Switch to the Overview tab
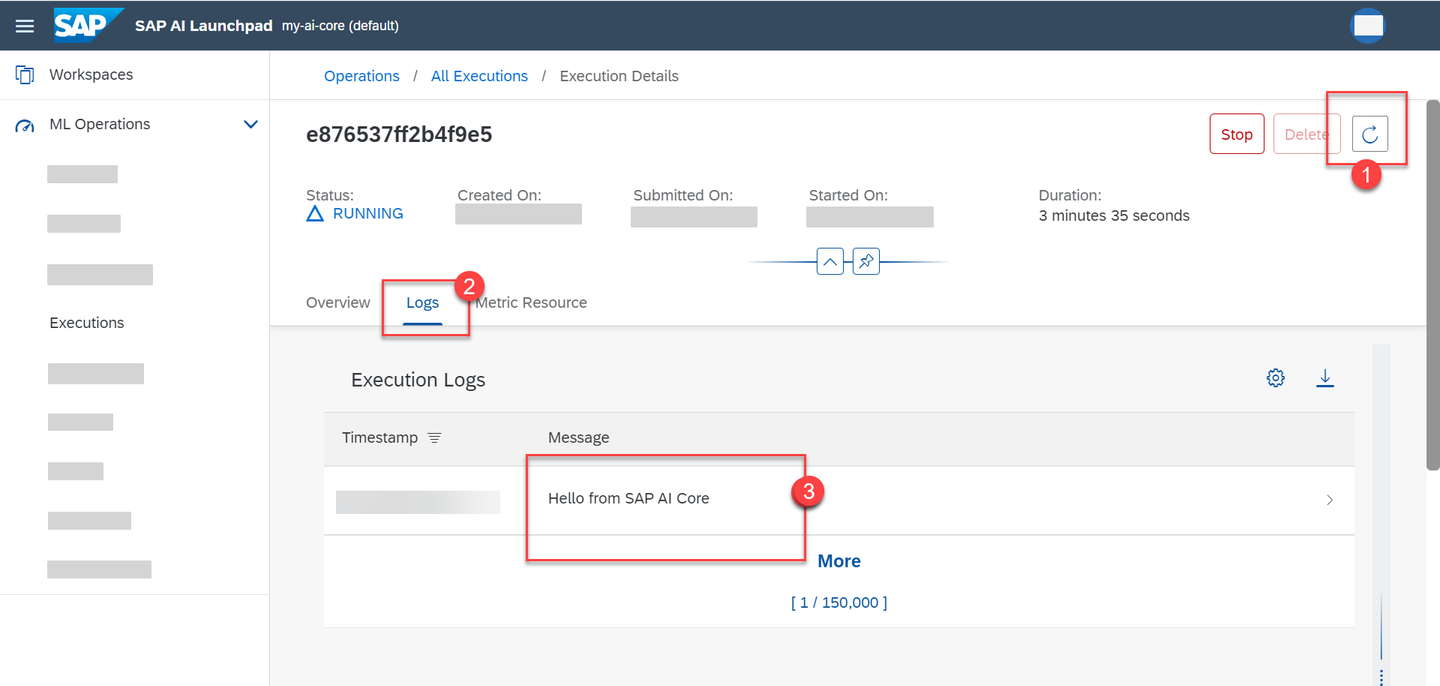 [x=338, y=303]
